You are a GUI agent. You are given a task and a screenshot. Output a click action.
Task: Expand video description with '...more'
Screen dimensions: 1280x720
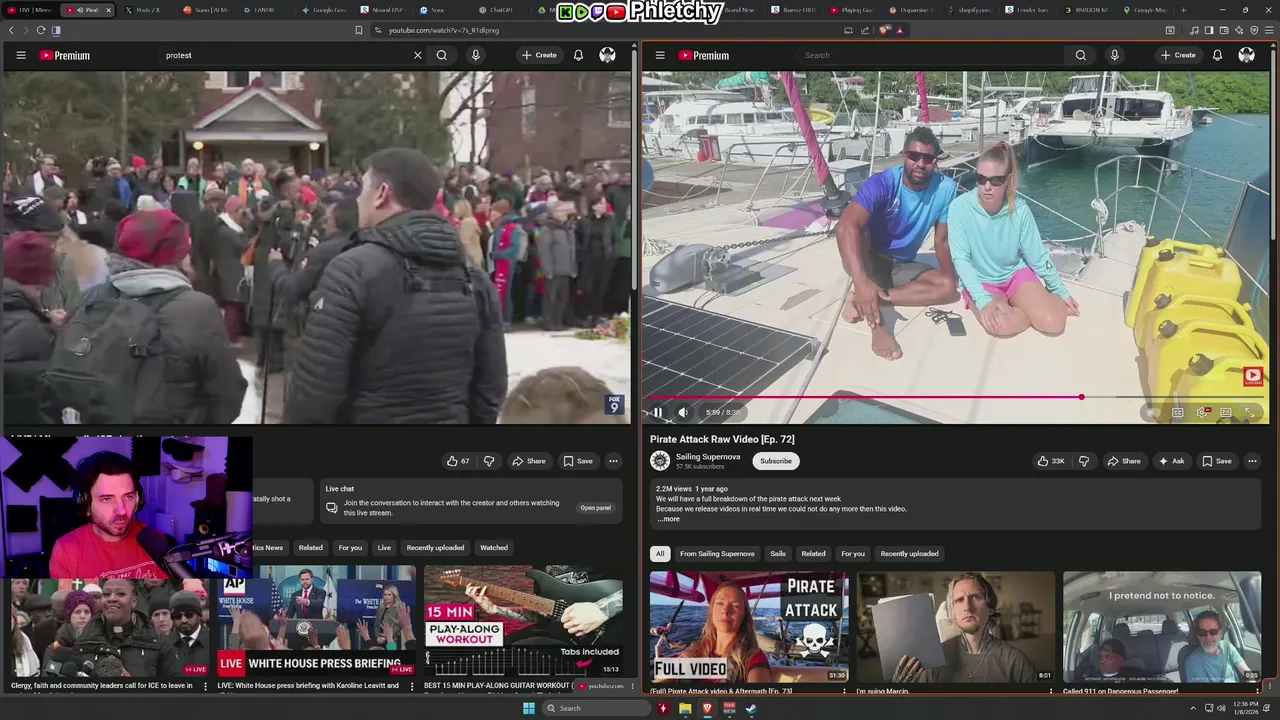click(x=668, y=519)
